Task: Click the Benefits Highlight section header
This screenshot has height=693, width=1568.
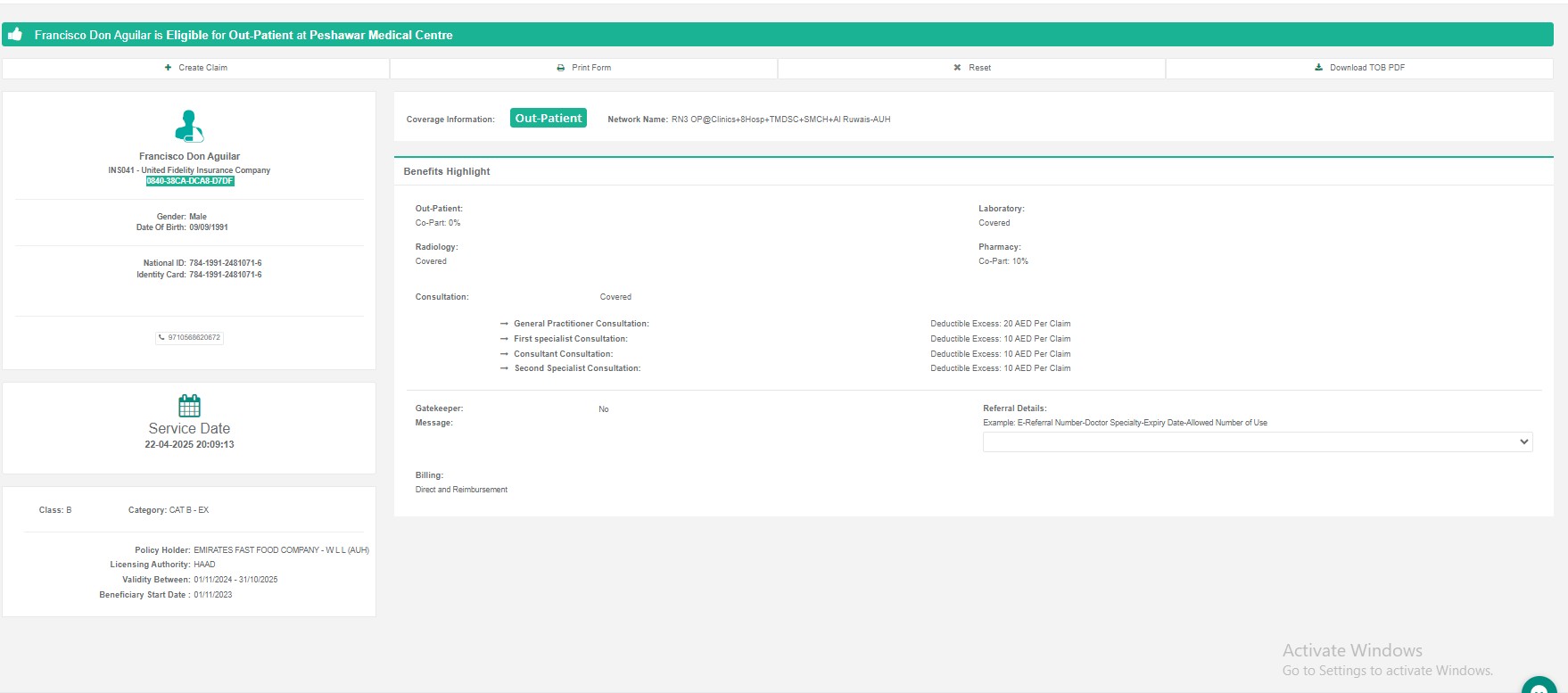Action: 447,171
